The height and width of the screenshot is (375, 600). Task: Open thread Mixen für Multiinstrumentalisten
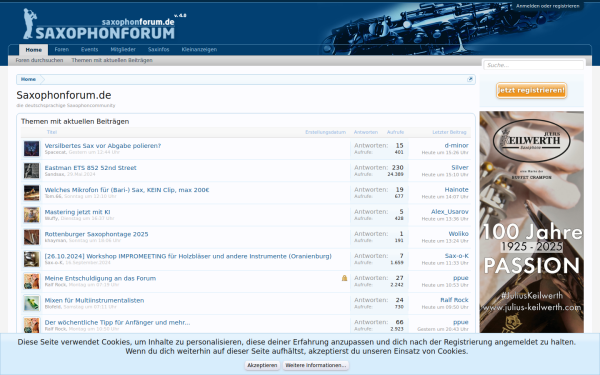pyautogui.click(x=94, y=300)
